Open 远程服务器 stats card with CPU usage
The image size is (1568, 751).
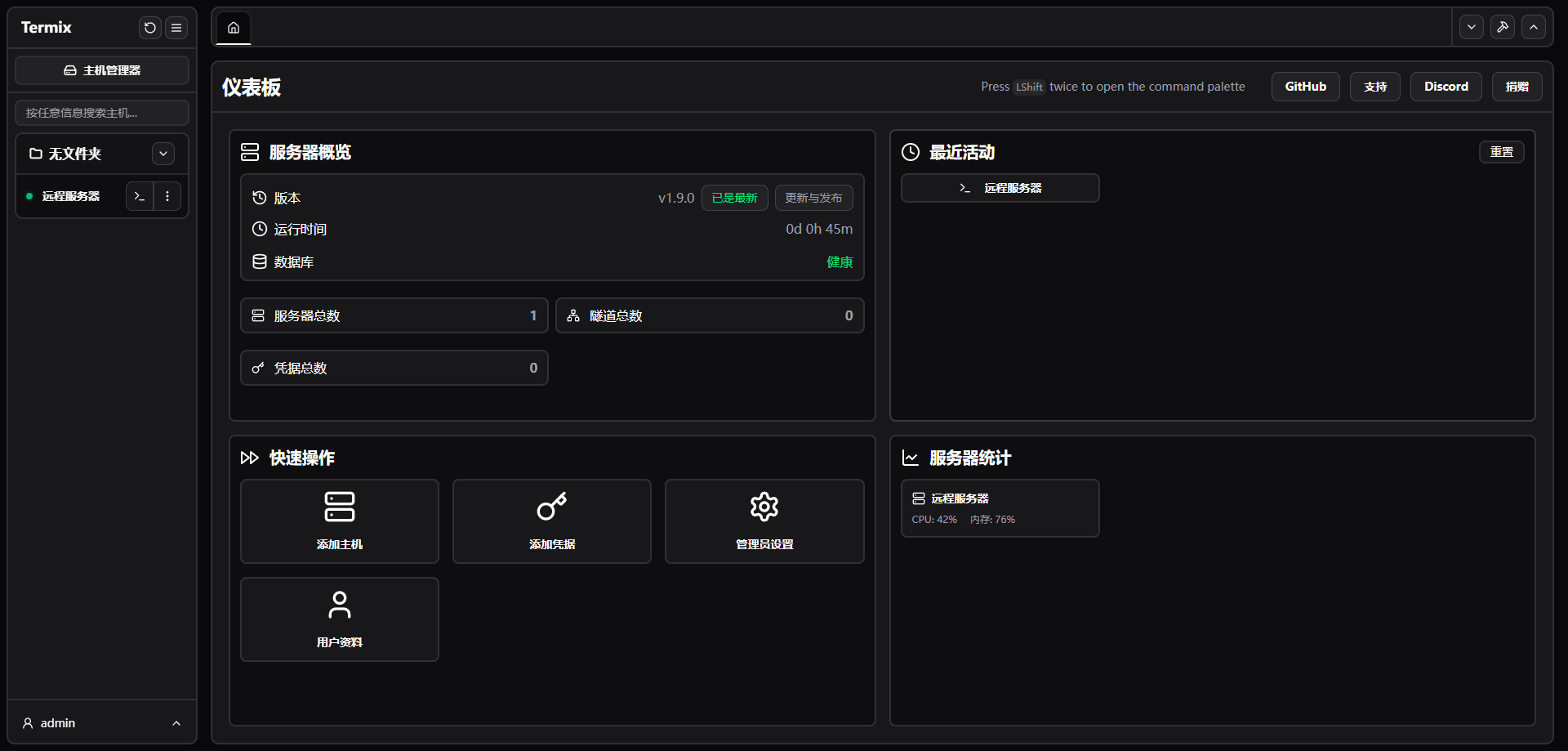click(x=1000, y=508)
